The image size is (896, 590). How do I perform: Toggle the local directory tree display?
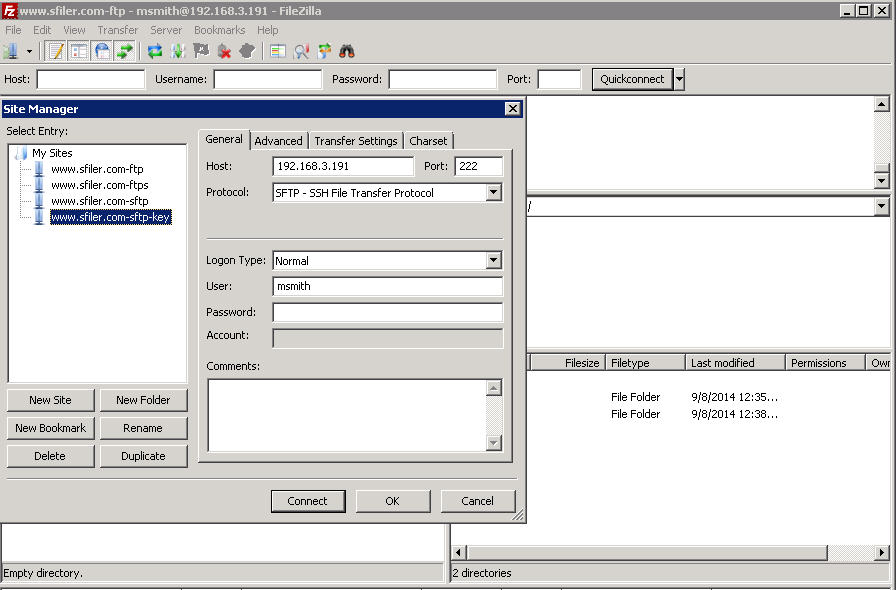(x=79, y=51)
